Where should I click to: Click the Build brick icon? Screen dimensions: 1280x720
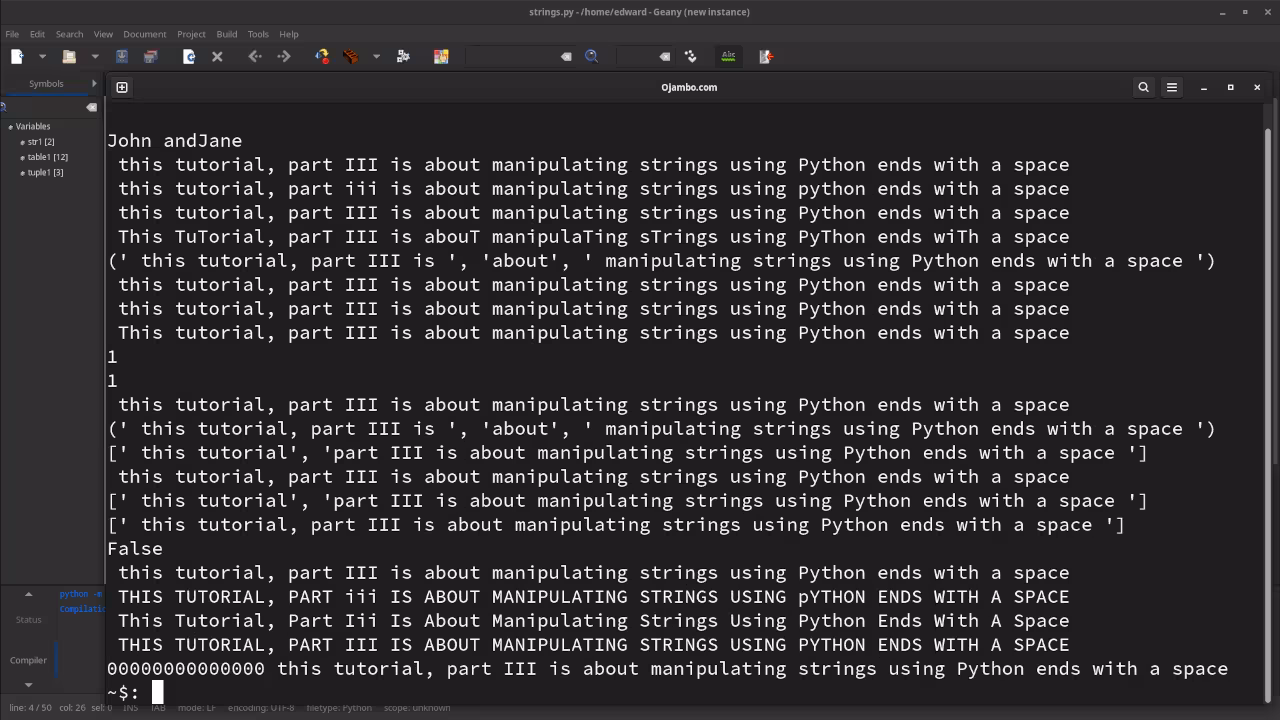pos(350,57)
